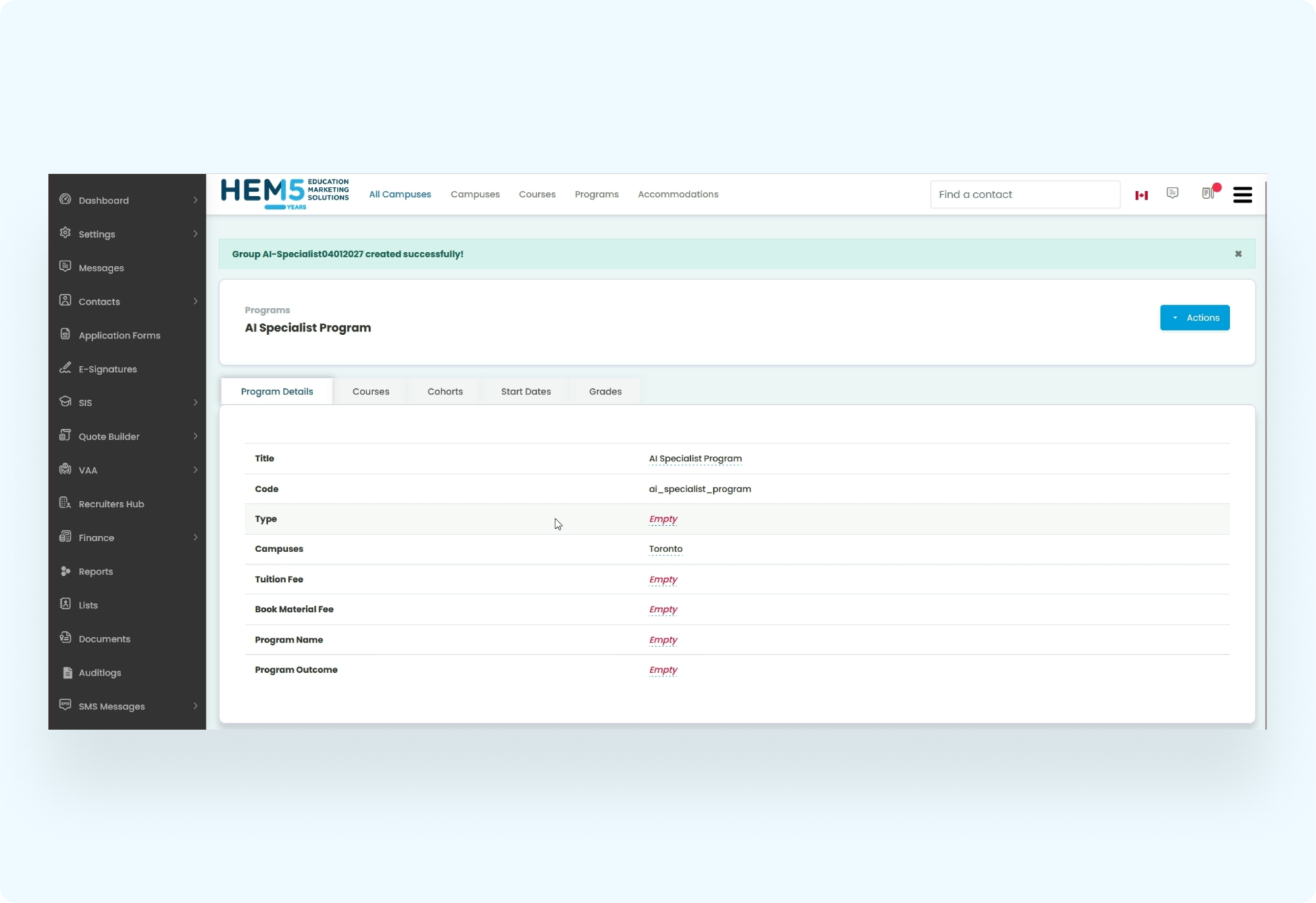Open the chat messages icon in header
This screenshot has height=903, width=1316.
1173,193
